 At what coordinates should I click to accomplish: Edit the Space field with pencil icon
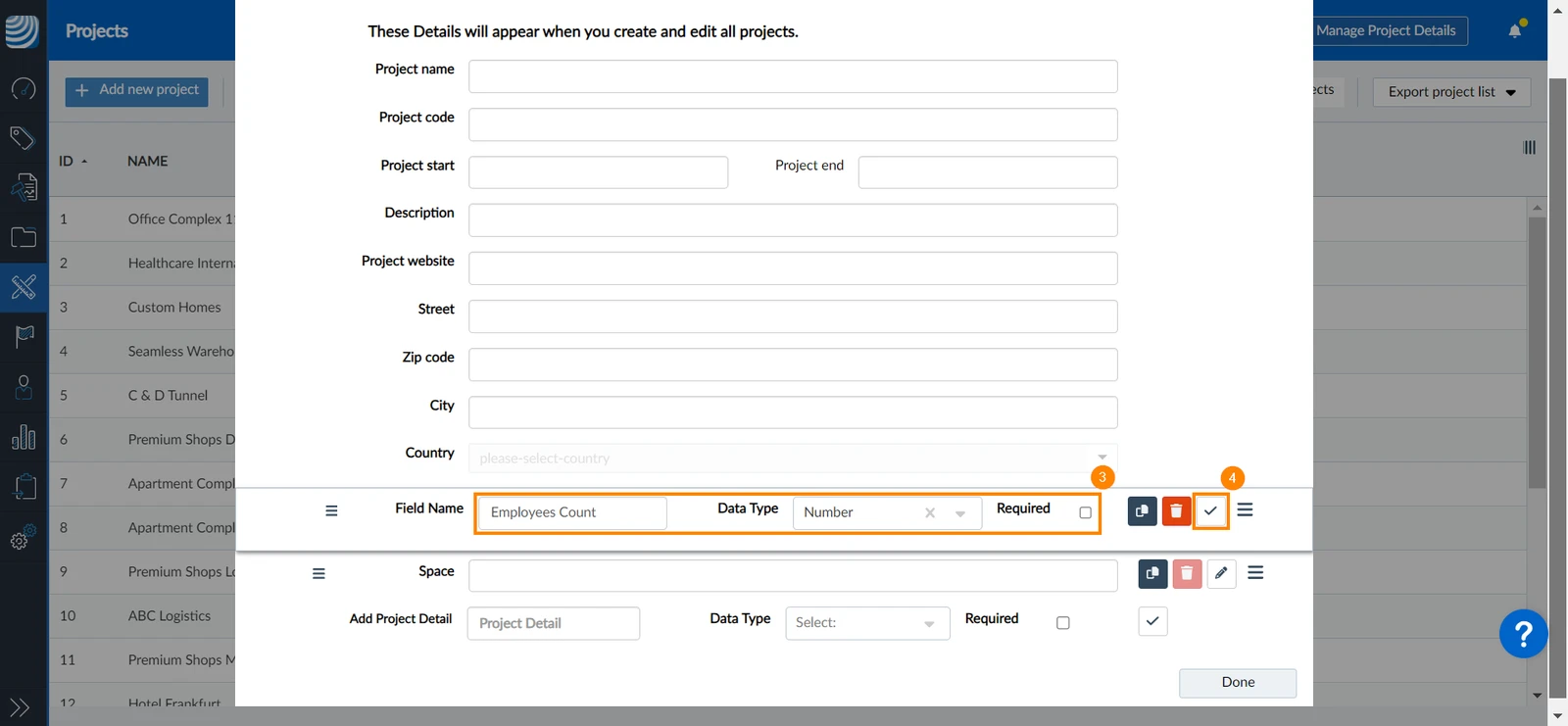(x=1221, y=573)
